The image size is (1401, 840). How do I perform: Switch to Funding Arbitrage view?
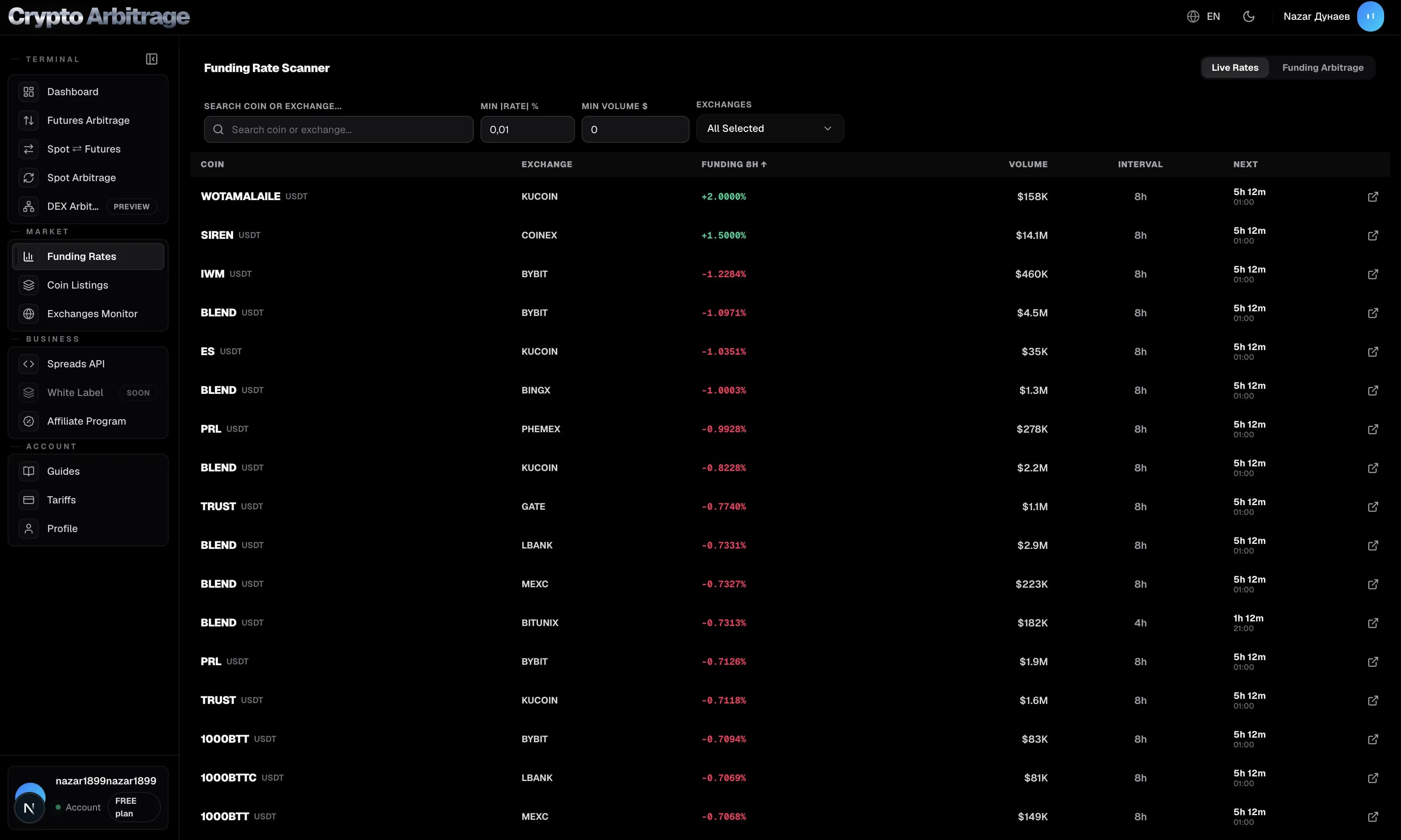1322,67
